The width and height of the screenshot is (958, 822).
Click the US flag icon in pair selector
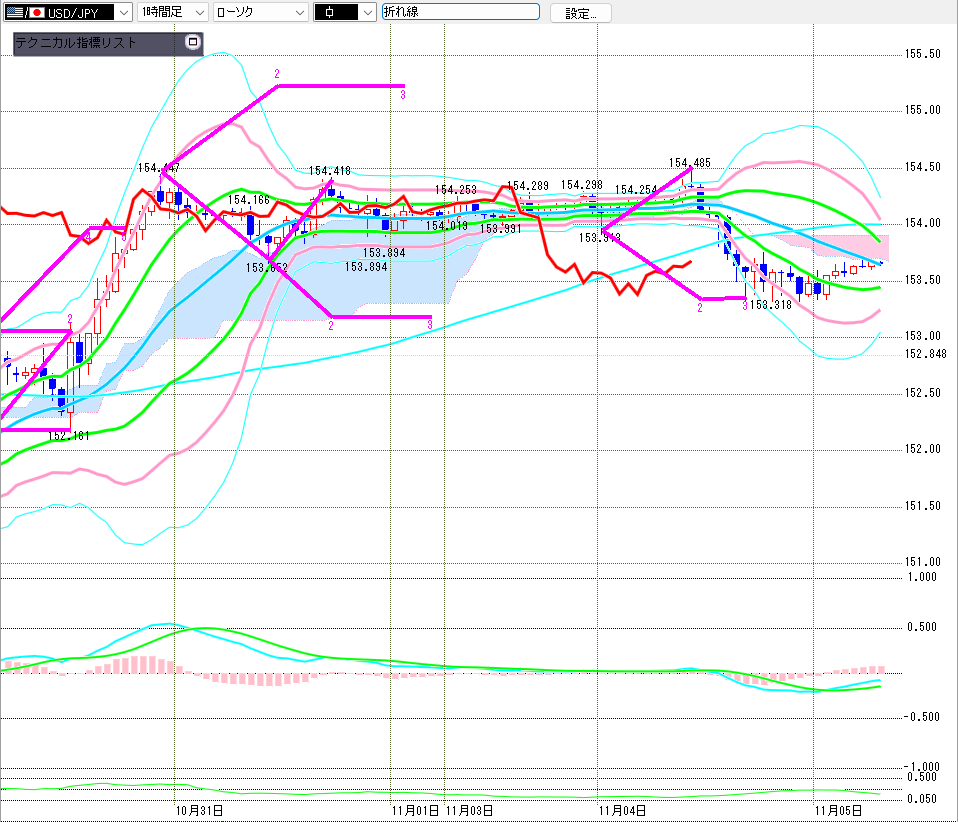[x=14, y=13]
